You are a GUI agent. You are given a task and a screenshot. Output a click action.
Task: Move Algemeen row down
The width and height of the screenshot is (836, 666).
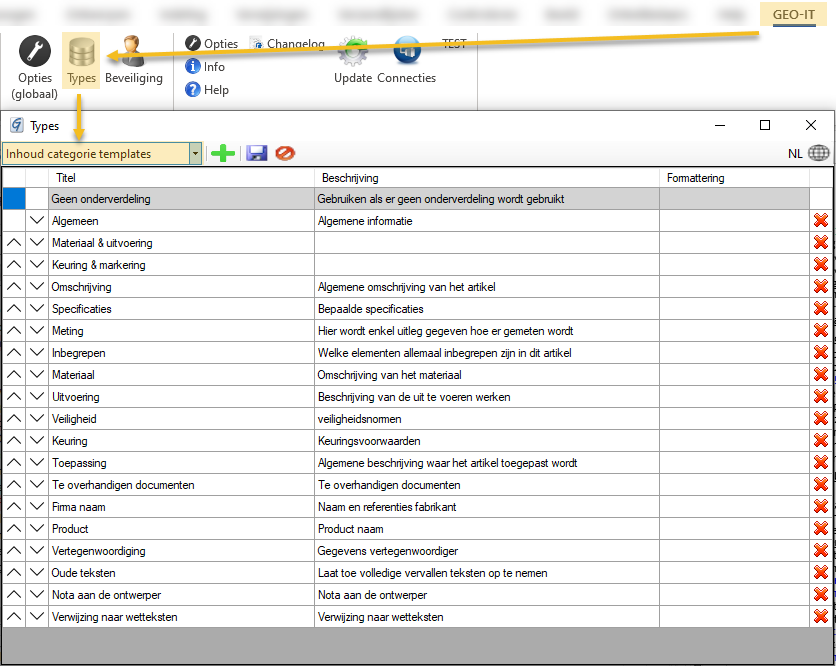(x=37, y=221)
